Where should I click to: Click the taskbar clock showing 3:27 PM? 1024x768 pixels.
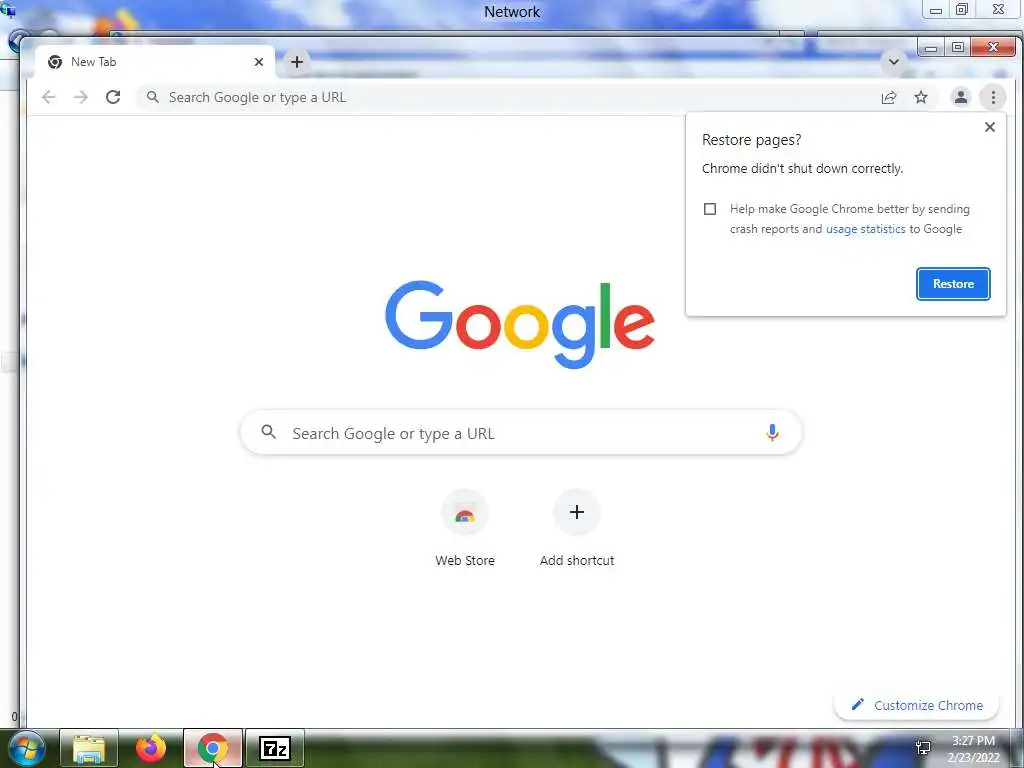click(974, 749)
